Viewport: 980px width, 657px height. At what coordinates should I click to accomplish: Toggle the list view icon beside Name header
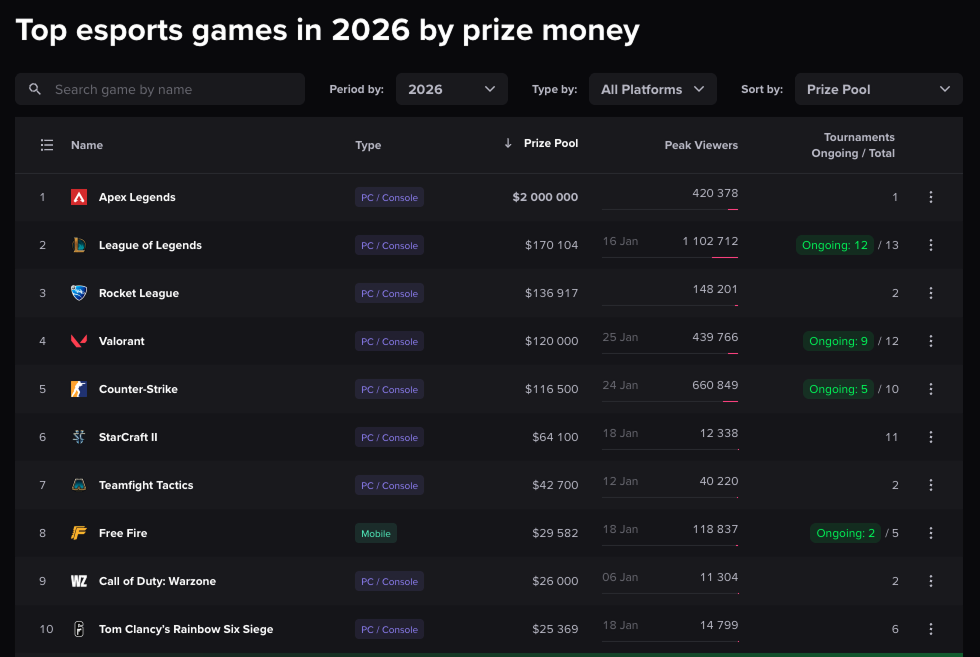pyautogui.click(x=46, y=144)
